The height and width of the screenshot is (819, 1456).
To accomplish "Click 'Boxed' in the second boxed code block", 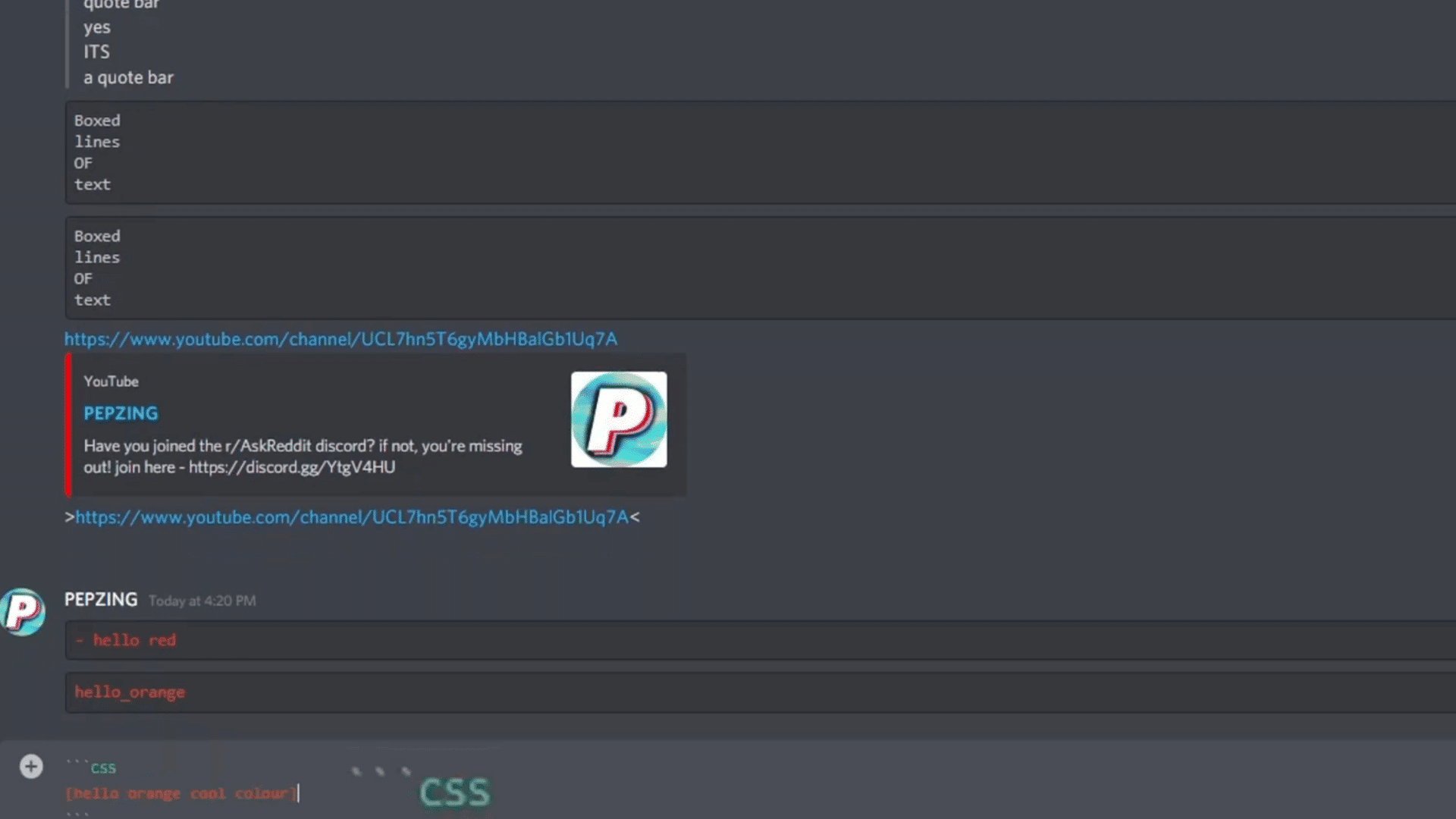I will (97, 236).
